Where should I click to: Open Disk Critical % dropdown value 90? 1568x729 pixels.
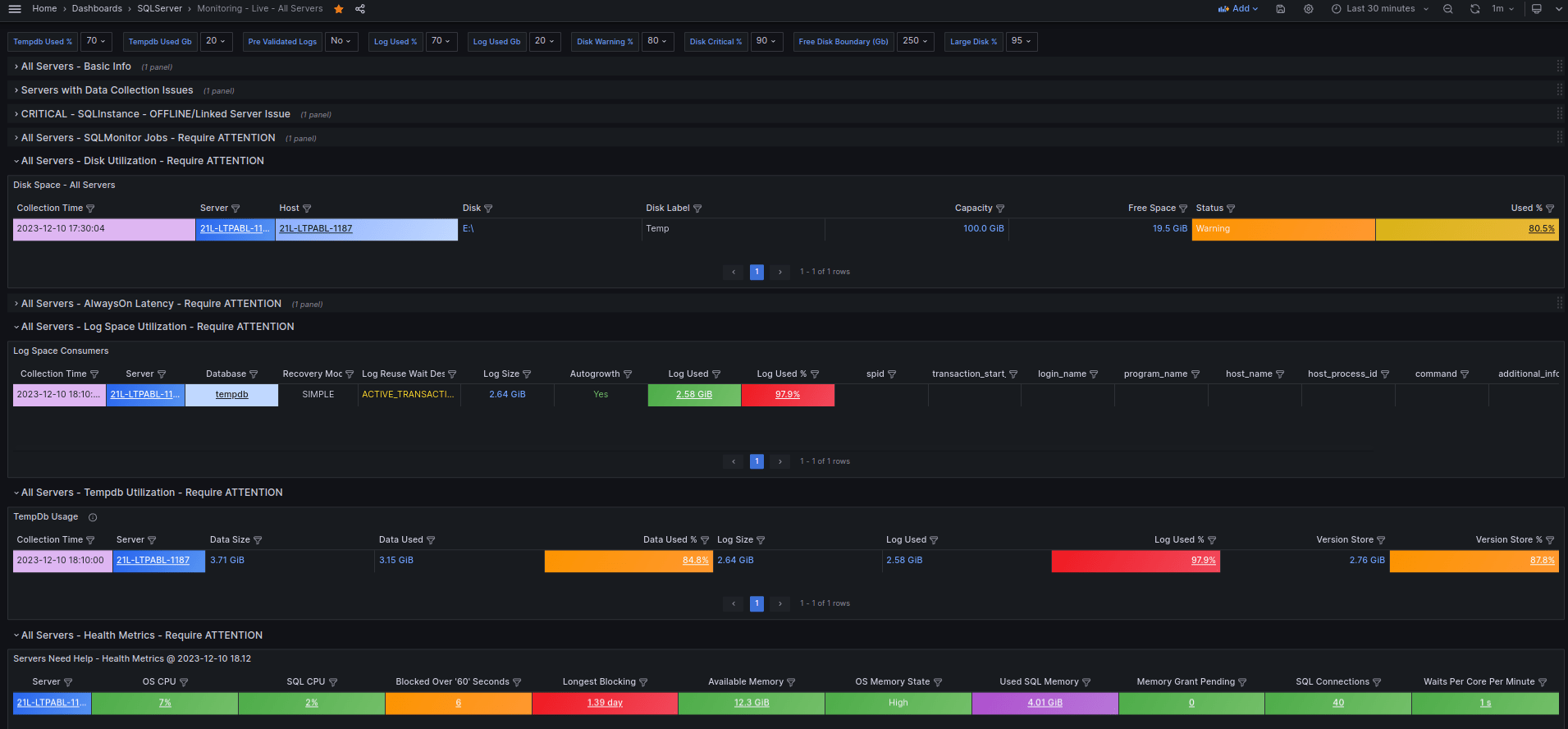pyautogui.click(x=766, y=41)
